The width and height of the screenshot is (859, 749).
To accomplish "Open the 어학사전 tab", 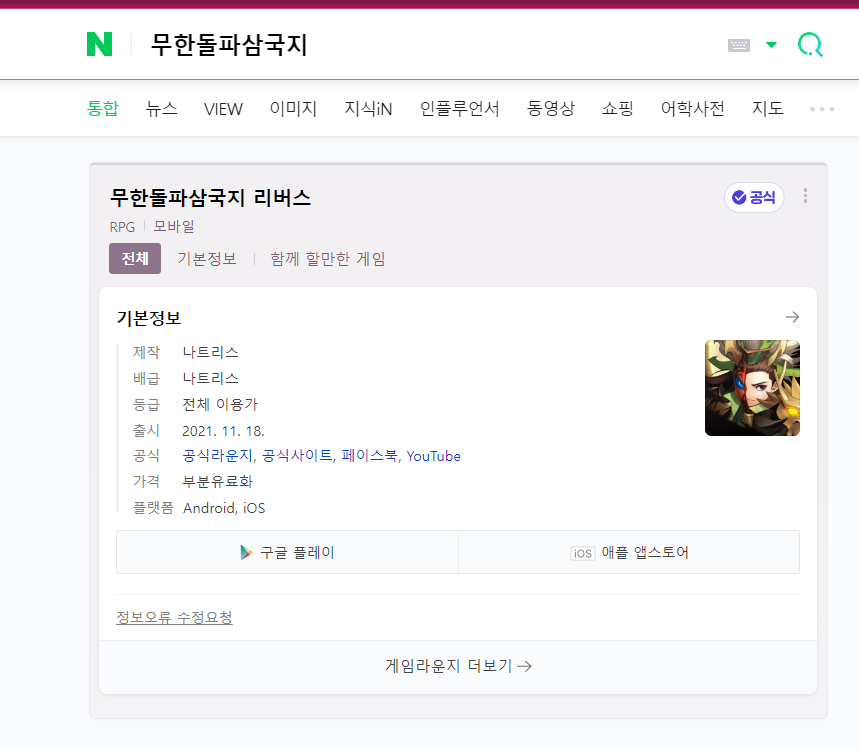I will point(692,108).
